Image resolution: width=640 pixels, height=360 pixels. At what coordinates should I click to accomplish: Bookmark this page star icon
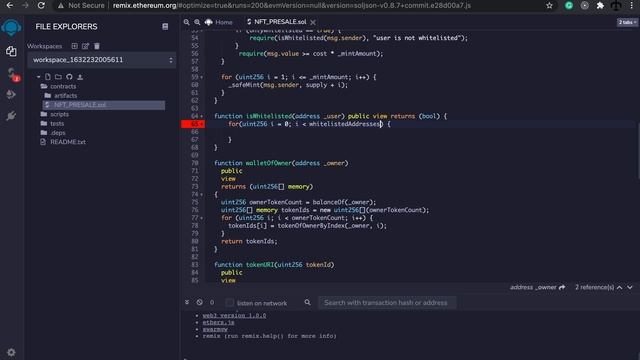click(549, 6)
